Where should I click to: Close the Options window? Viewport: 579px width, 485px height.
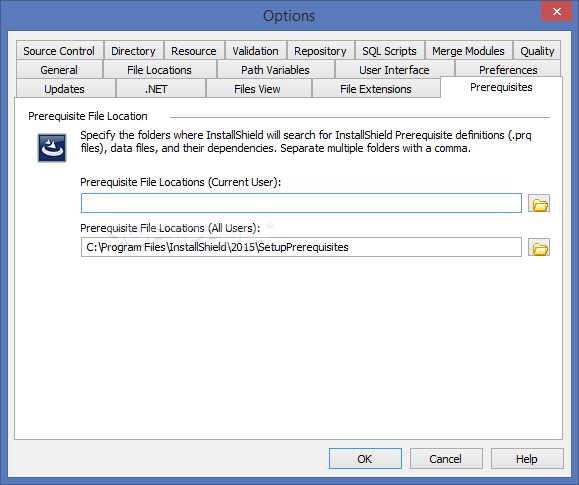pos(557,11)
